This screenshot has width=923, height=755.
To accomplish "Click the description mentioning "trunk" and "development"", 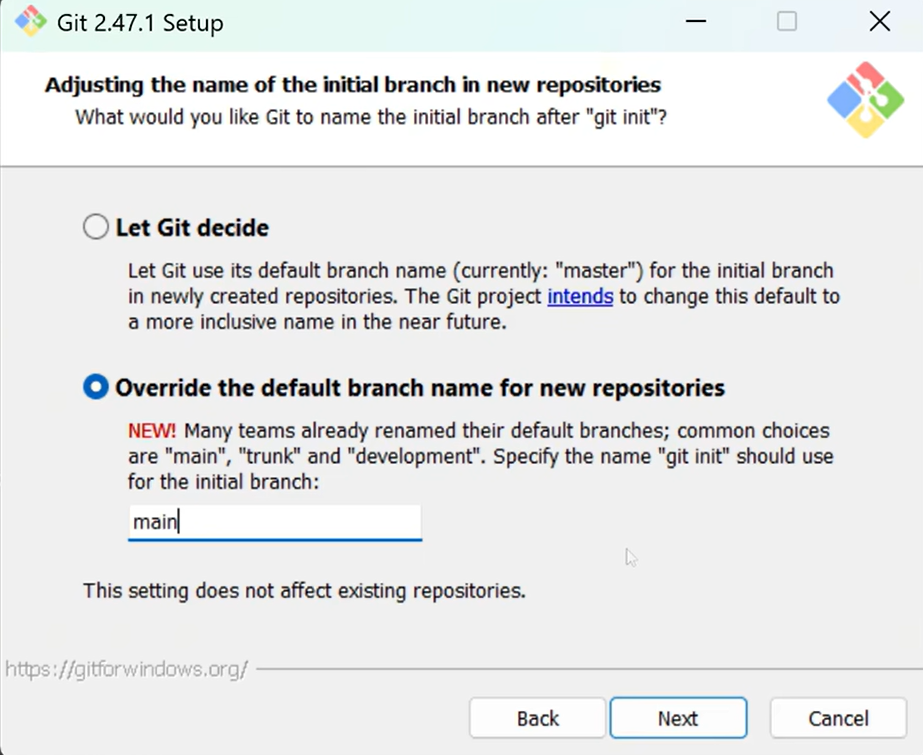I will (x=480, y=457).
